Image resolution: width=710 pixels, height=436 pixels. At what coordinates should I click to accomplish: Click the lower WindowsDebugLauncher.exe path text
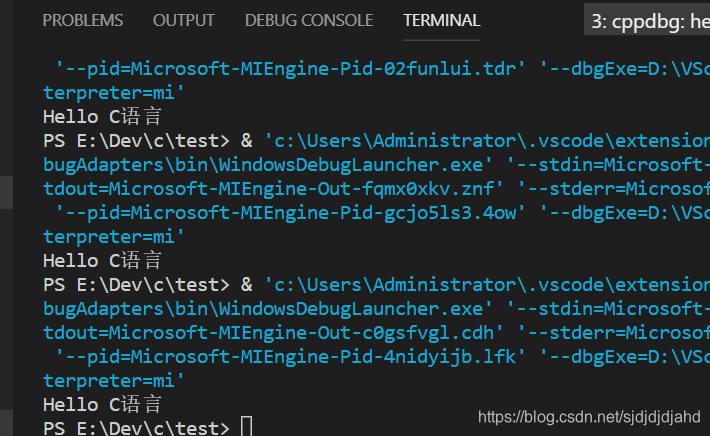[x=268, y=309]
